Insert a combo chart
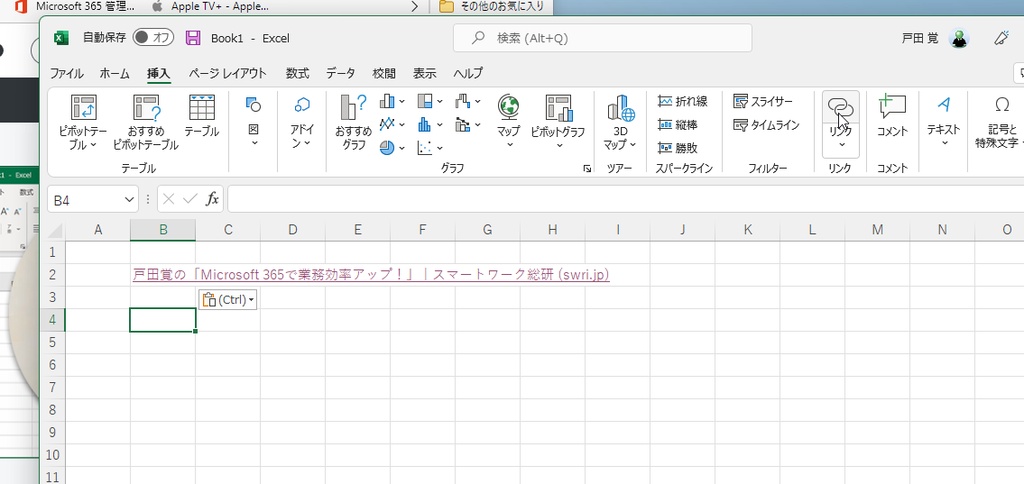This screenshot has height=484, width=1024. tap(463, 124)
